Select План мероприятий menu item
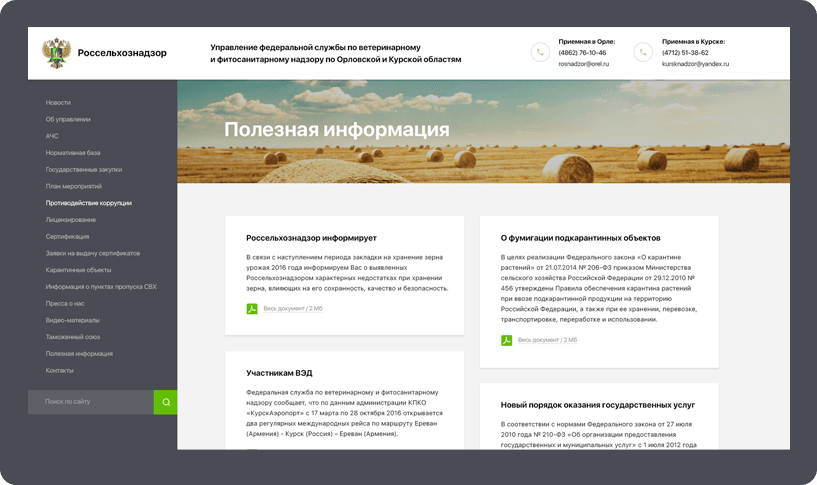Viewport: 817px width, 485px height. pos(73,186)
